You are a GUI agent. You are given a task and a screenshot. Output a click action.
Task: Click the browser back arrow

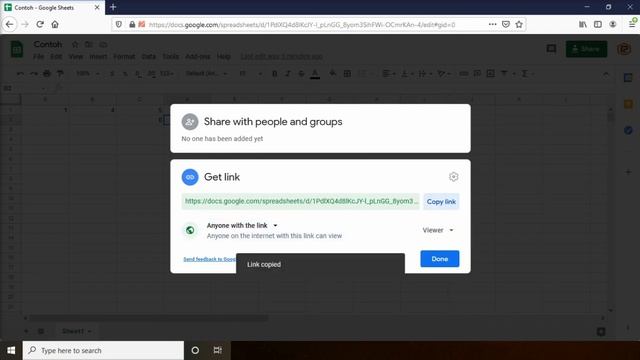[x=9, y=24]
